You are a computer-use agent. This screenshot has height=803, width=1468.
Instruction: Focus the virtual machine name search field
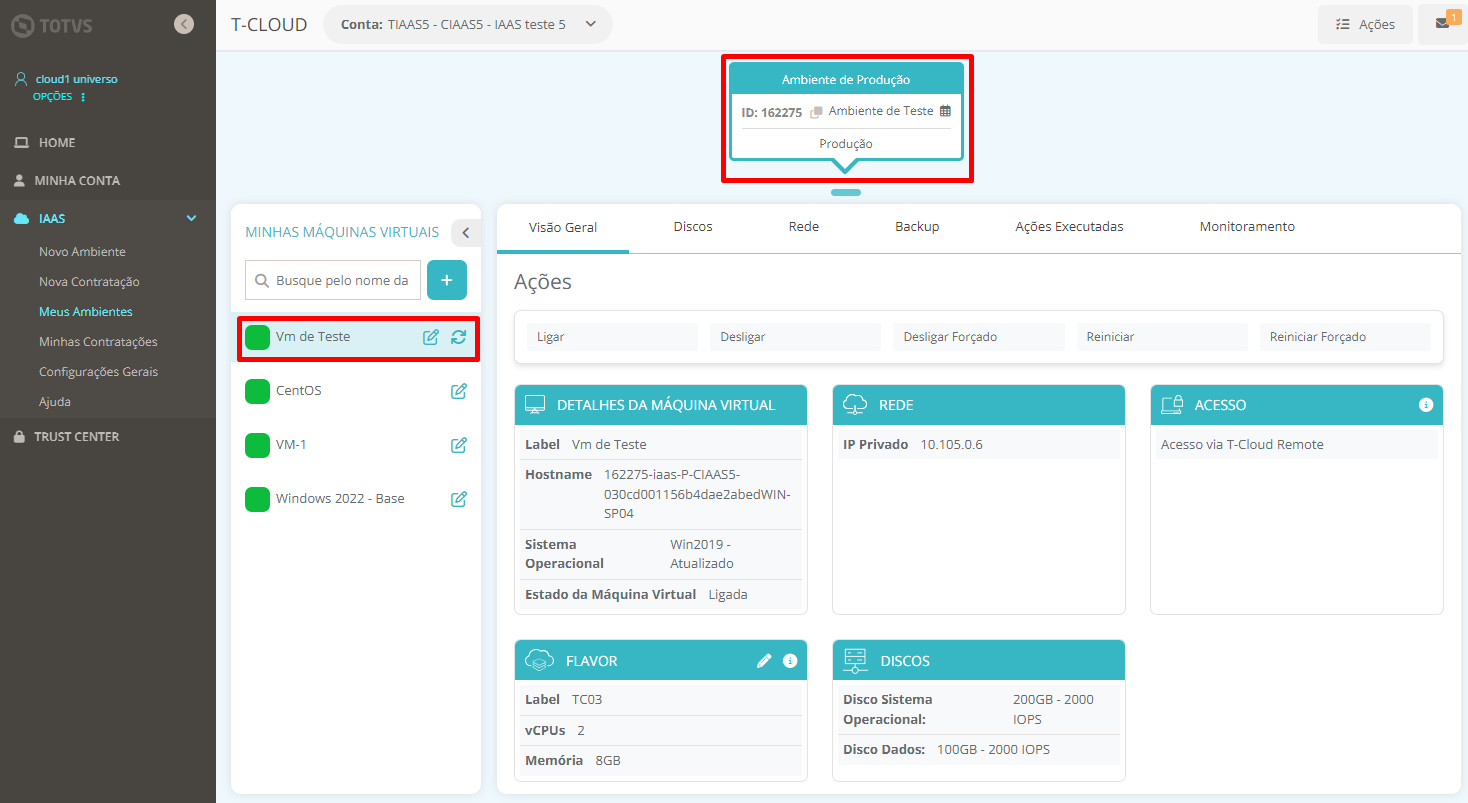[333, 281]
